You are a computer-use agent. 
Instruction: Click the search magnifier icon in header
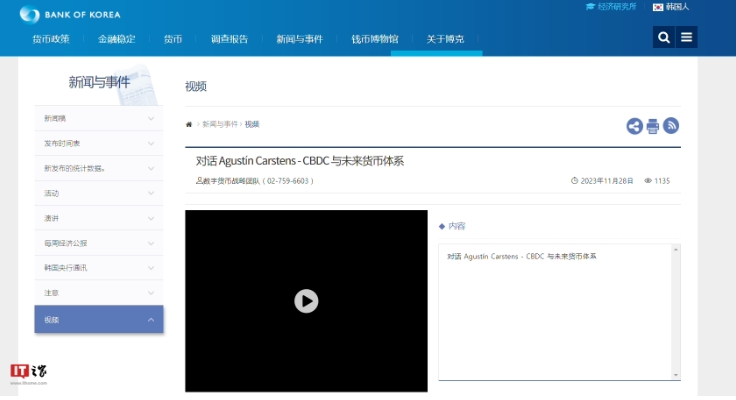664,38
